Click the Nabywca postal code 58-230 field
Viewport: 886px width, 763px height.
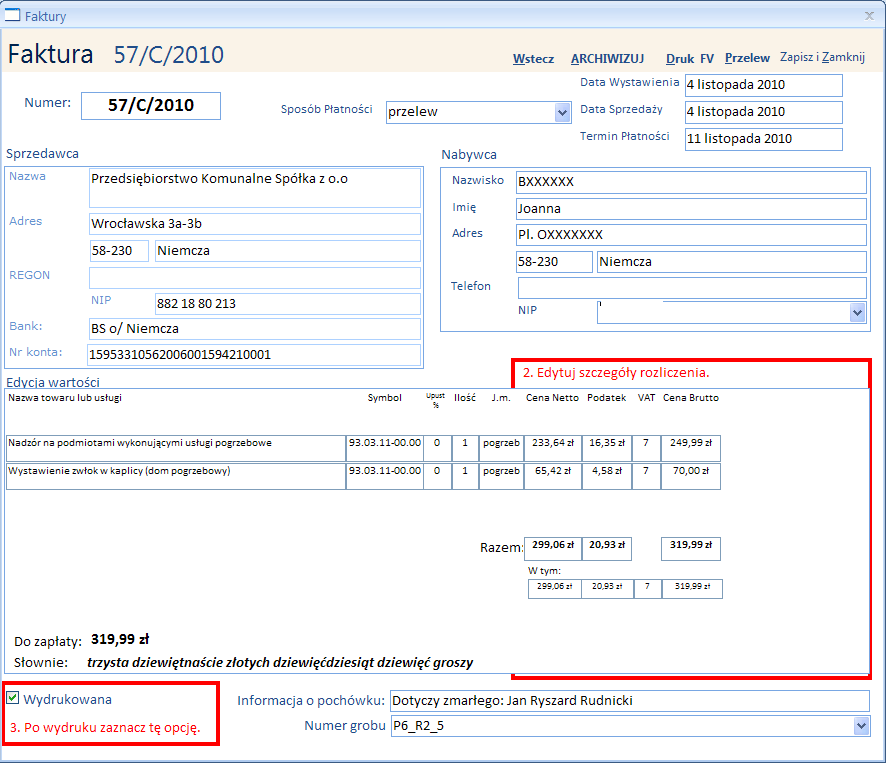pos(554,262)
